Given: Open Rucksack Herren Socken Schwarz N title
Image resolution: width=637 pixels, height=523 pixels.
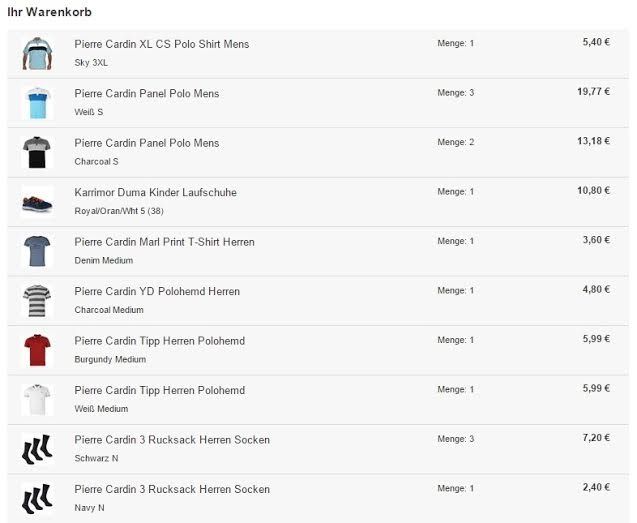Looking at the screenshot, I should pos(172,440).
